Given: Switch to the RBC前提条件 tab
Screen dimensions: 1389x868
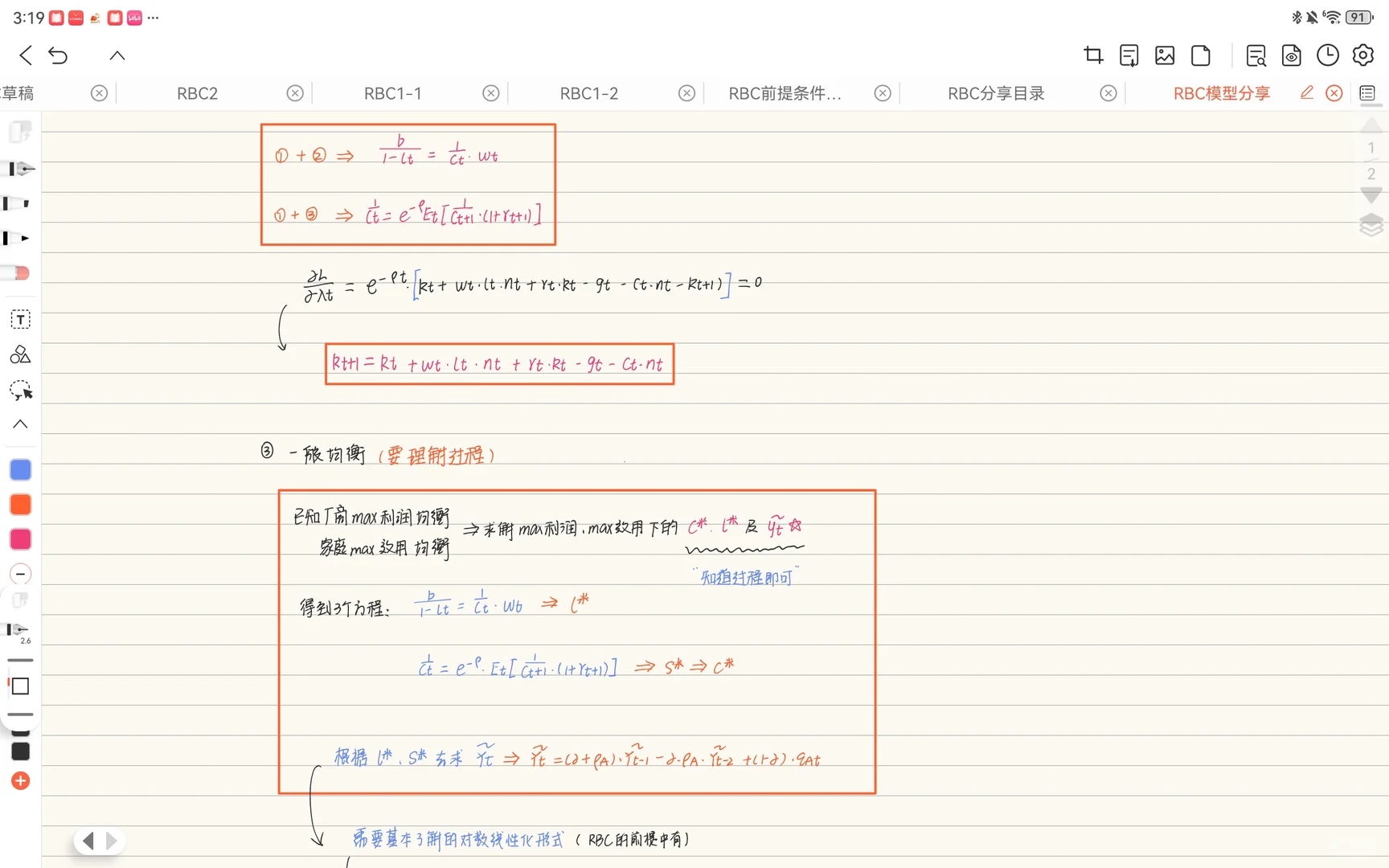Looking at the screenshot, I should pos(785,93).
